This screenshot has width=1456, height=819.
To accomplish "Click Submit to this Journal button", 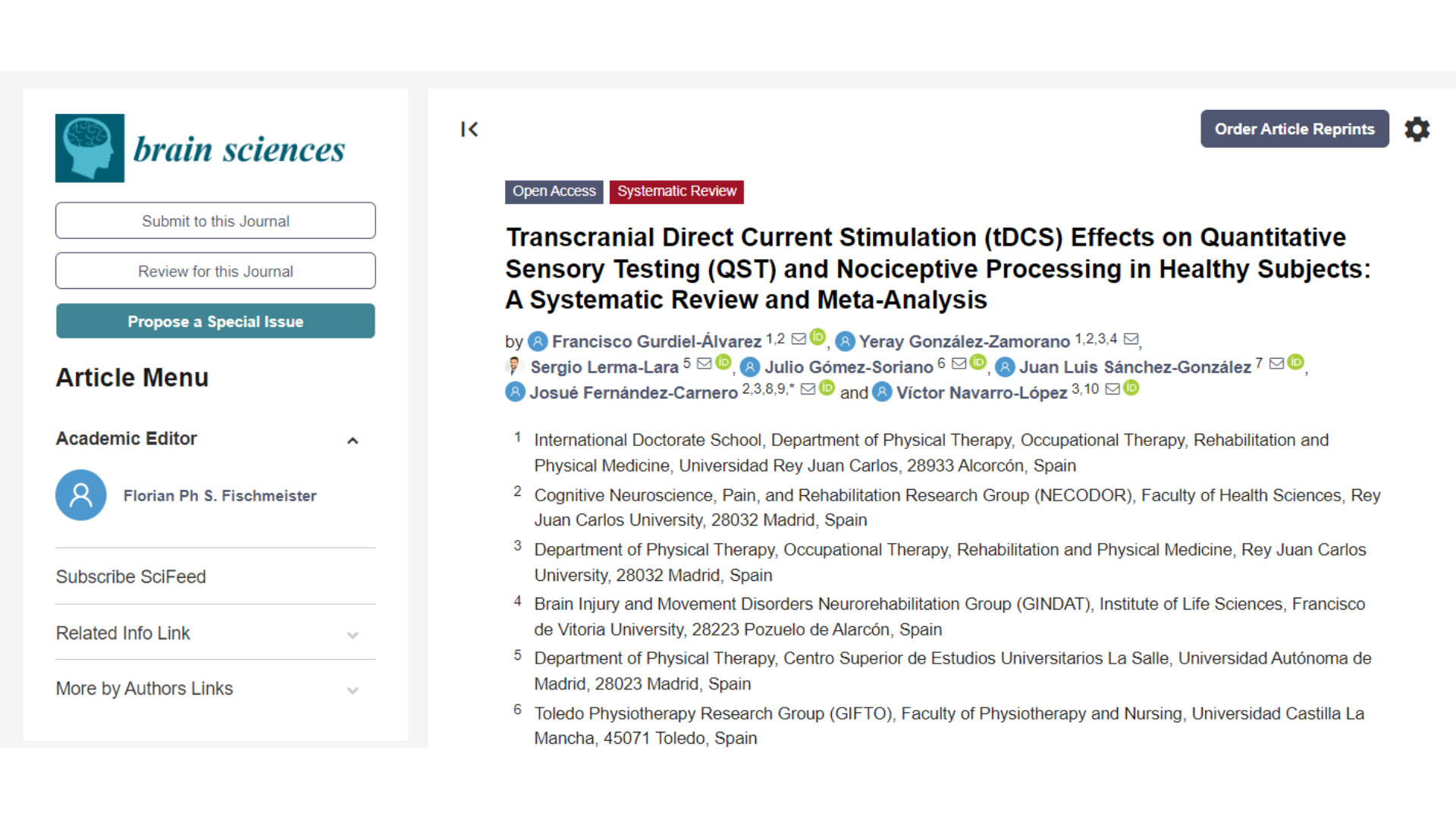I will tap(215, 221).
